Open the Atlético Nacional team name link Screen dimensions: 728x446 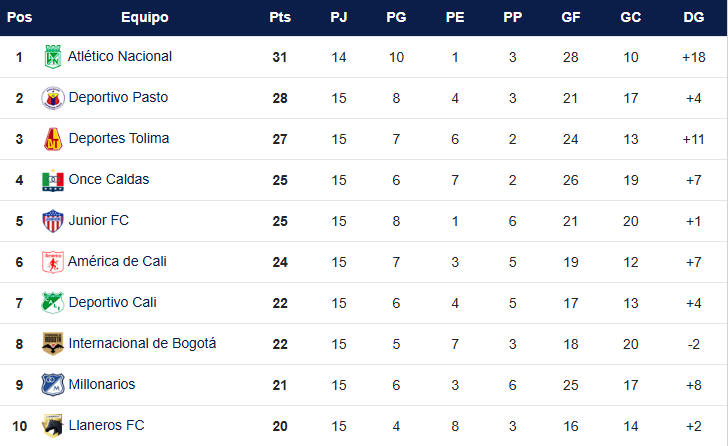[120, 57]
